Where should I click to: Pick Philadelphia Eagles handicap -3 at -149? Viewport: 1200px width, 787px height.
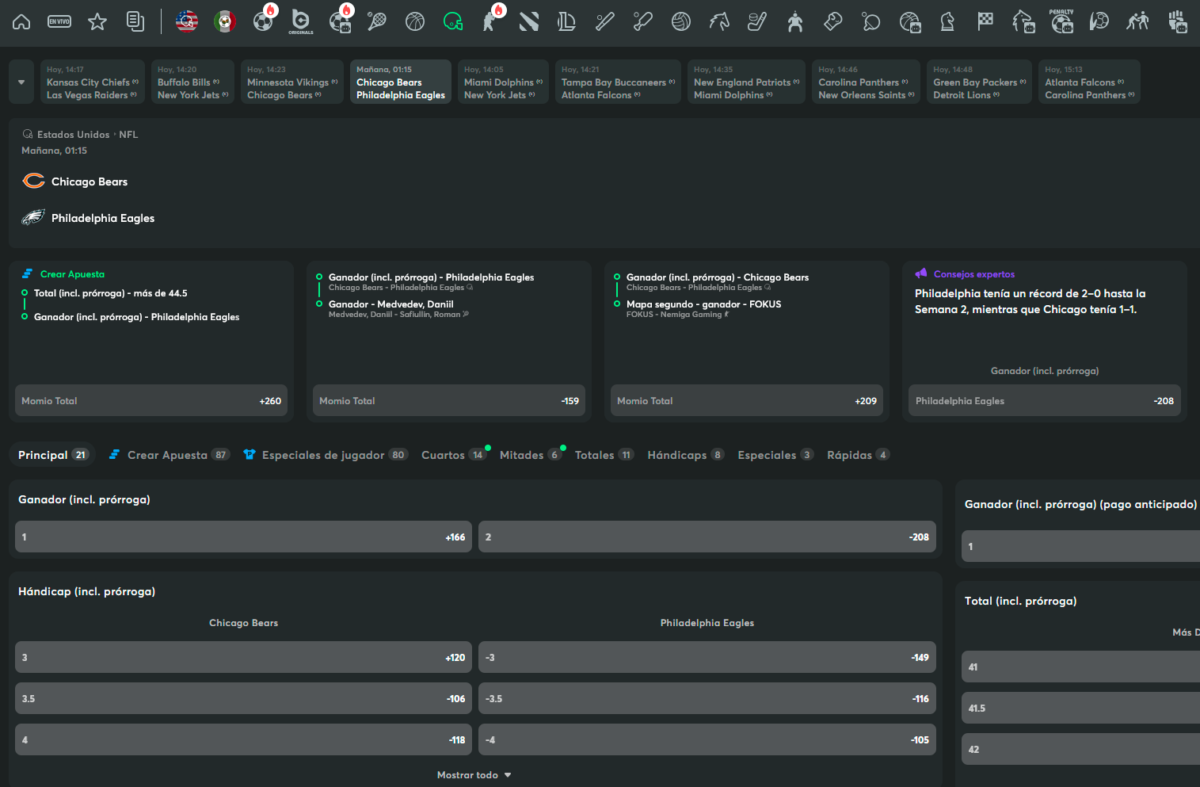tap(707, 657)
